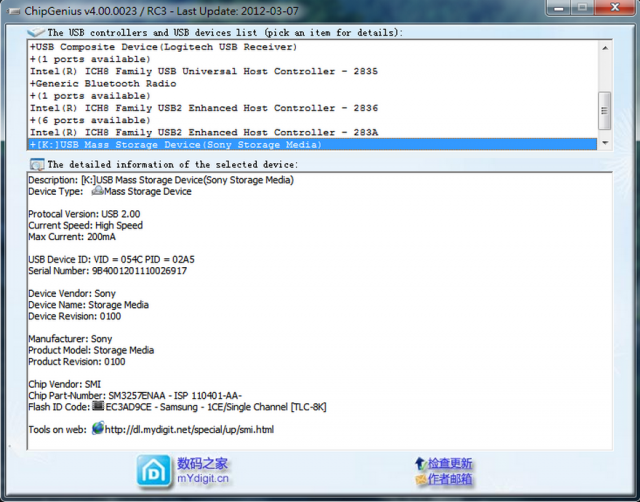Image resolution: width=640 pixels, height=502 pixels.
Task: Select USB Composite Device Logitech USB Receiver row
Action: [x=312, y=47]
